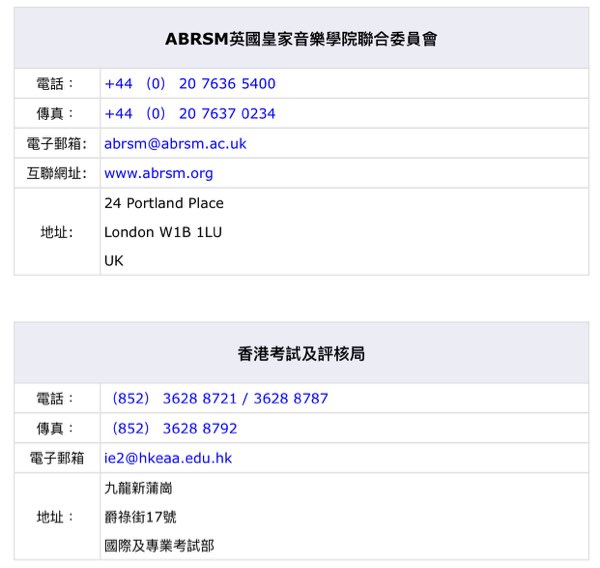600x568 pixels.
Task: Click the 國際及專業考試部 address line
Action: [159, 547]
